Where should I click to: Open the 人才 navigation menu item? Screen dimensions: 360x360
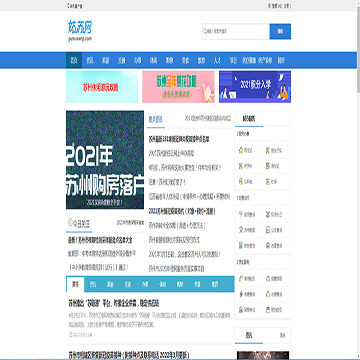[x=217, y=61]
